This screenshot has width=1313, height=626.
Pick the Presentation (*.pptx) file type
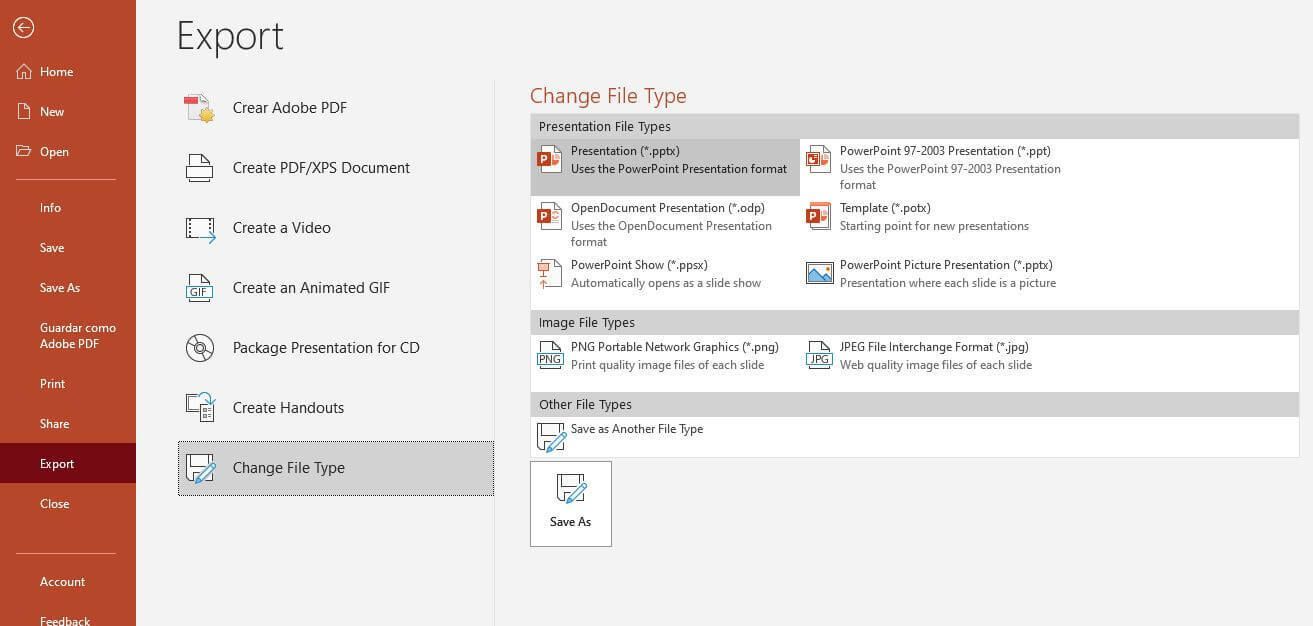[x=665, y=167]
